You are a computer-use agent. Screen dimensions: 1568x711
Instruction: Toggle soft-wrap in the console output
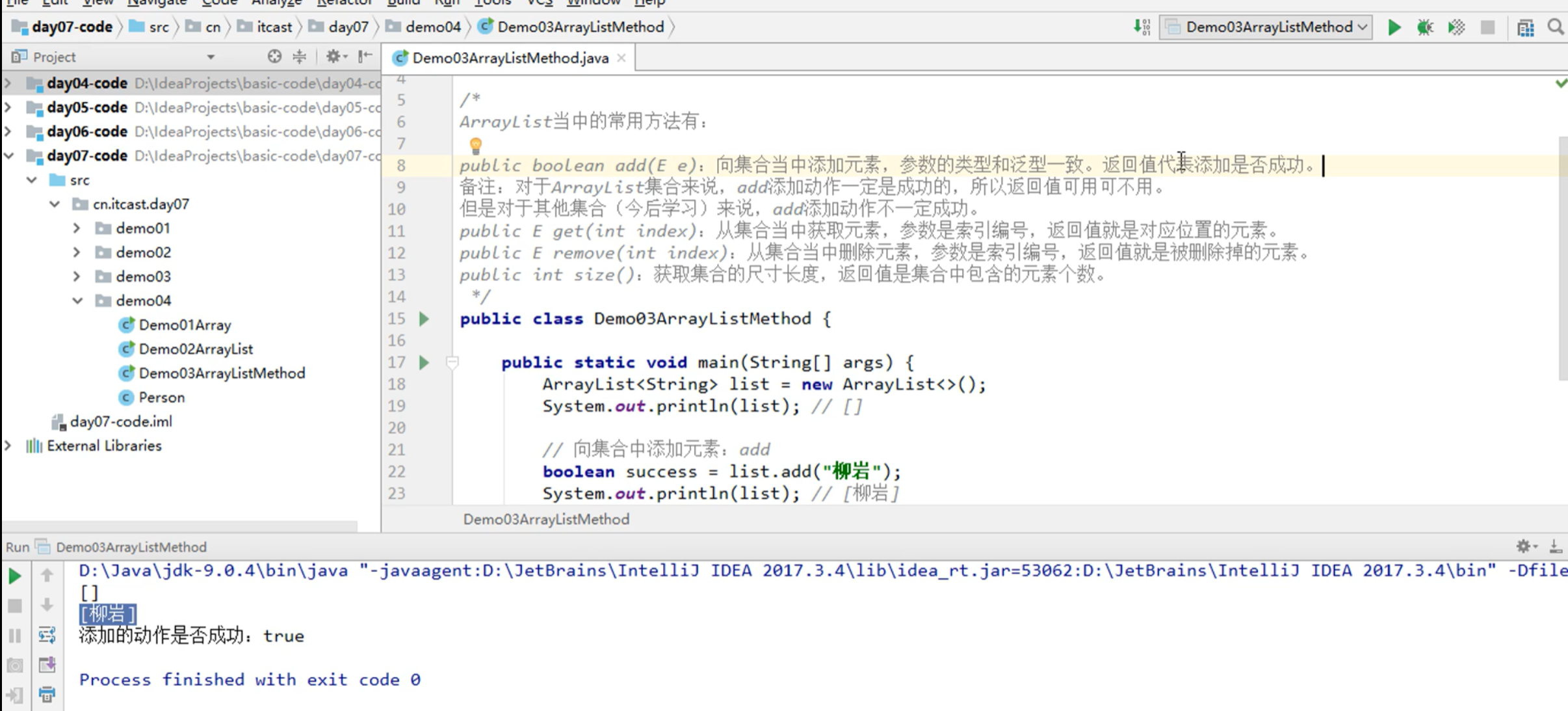pos(47,635)
